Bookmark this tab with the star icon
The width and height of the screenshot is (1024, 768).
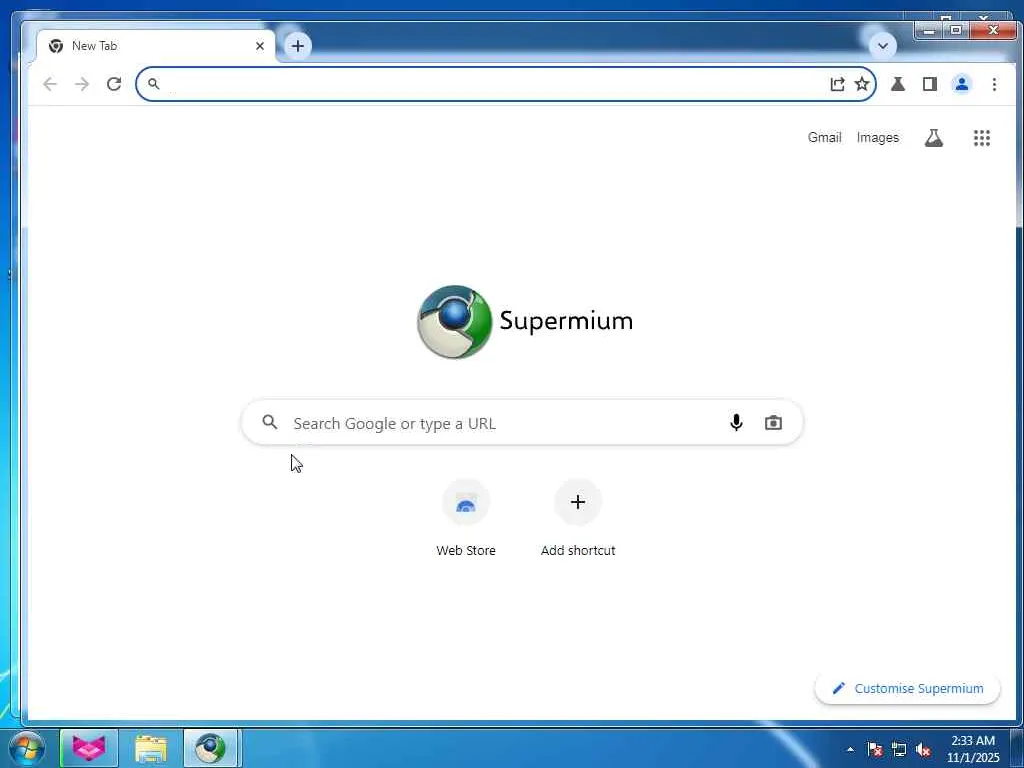pos(862,84)
